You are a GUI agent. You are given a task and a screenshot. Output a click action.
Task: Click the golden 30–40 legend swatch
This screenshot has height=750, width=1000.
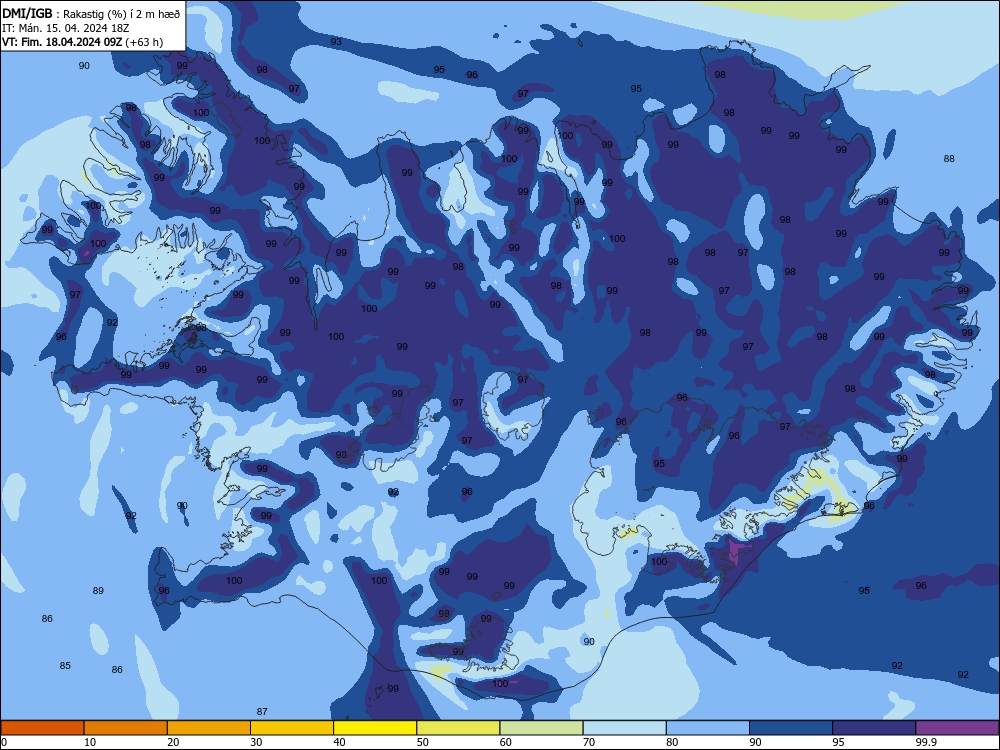click(292, 728)
